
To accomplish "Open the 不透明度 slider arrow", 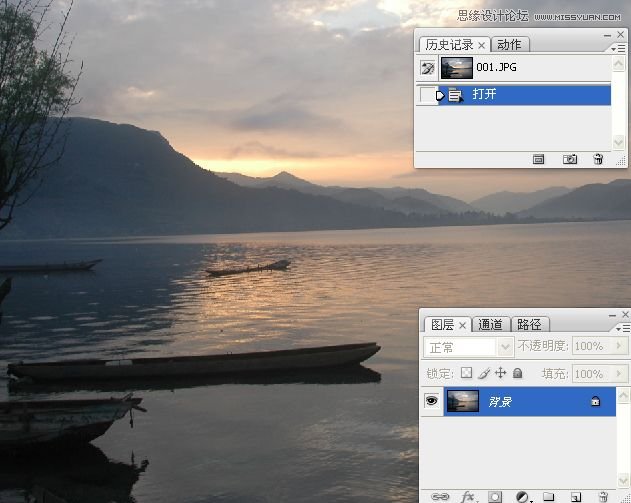I will click(620, 346).
